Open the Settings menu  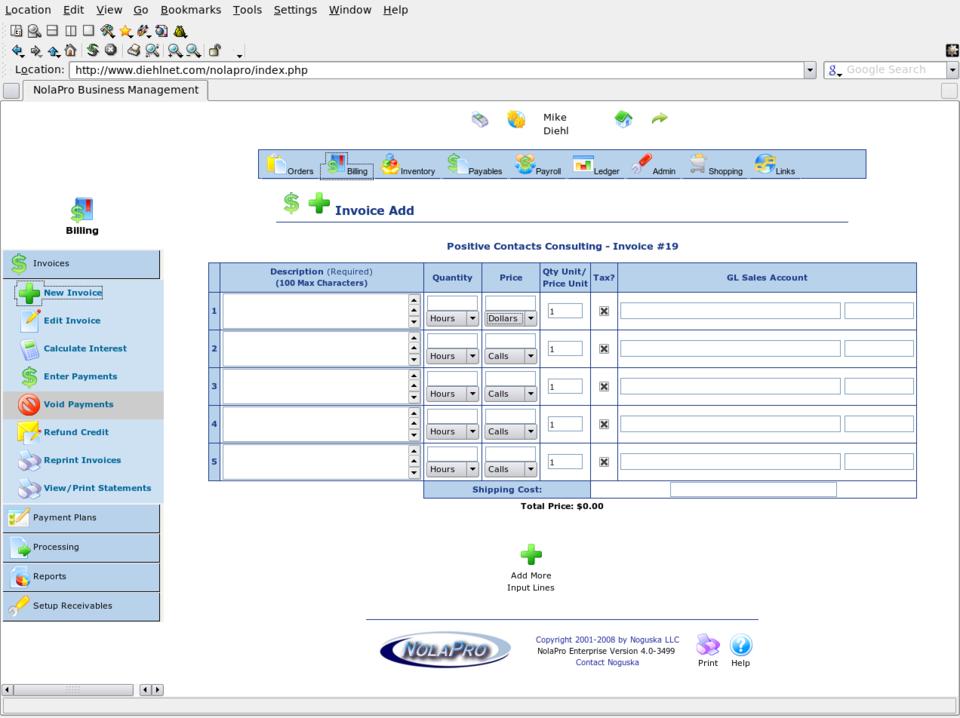tap(295, 10)
